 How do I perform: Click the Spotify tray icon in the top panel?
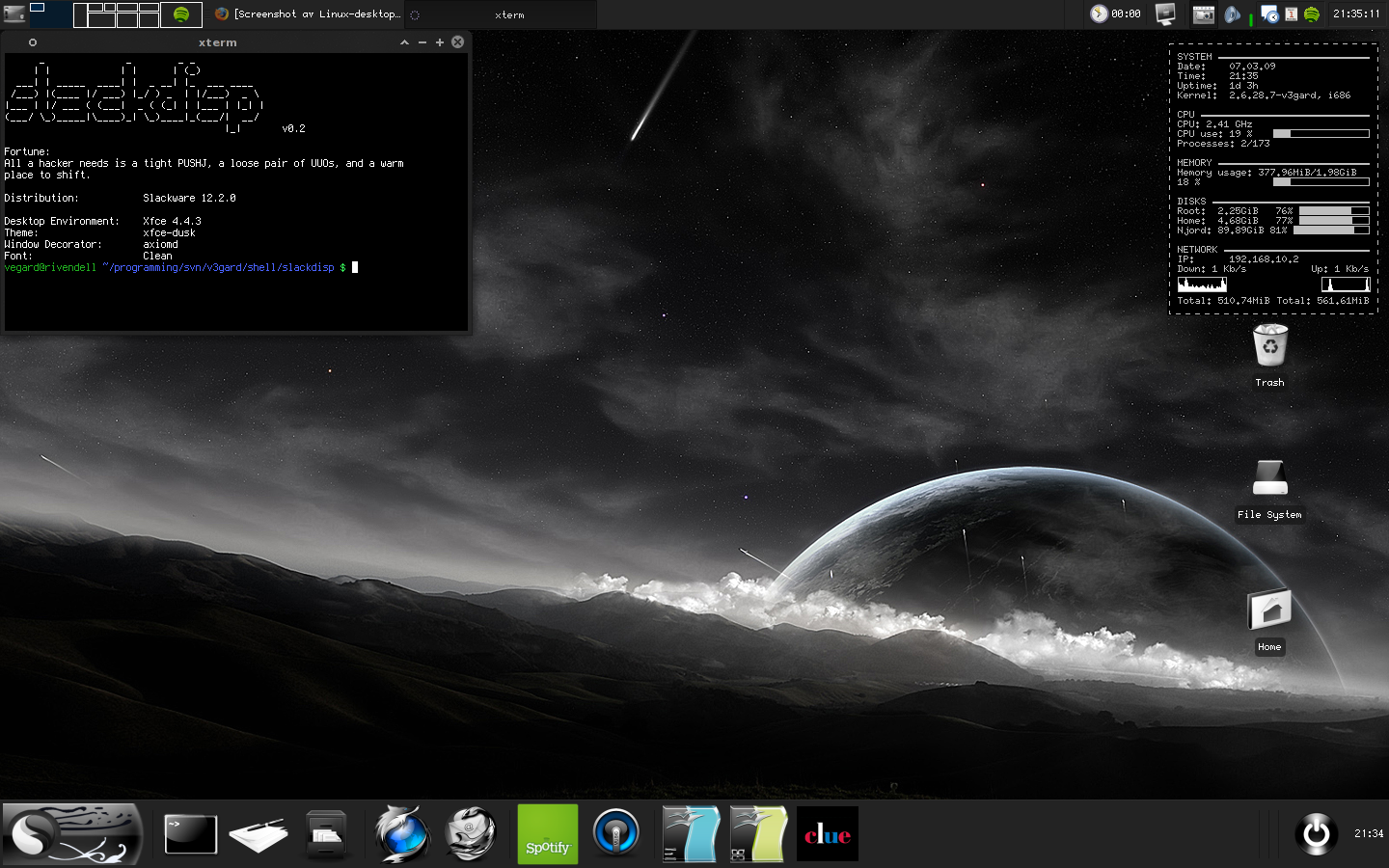(1312, 14)
